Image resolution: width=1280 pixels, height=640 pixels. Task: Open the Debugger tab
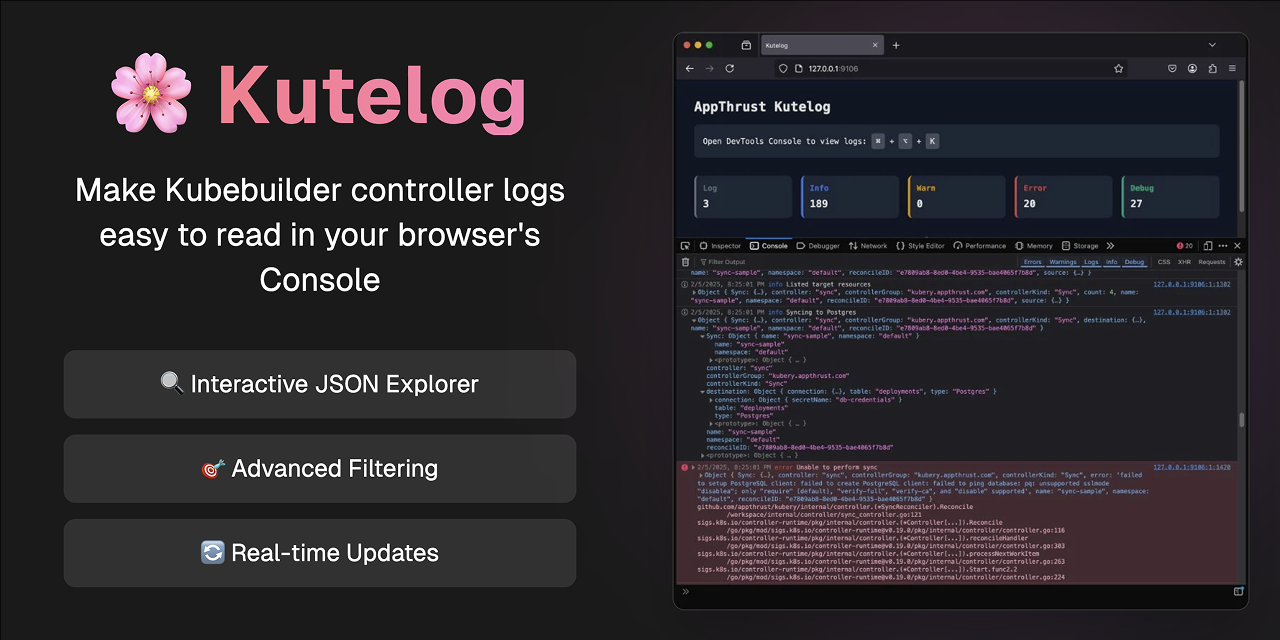coord(818,246)
